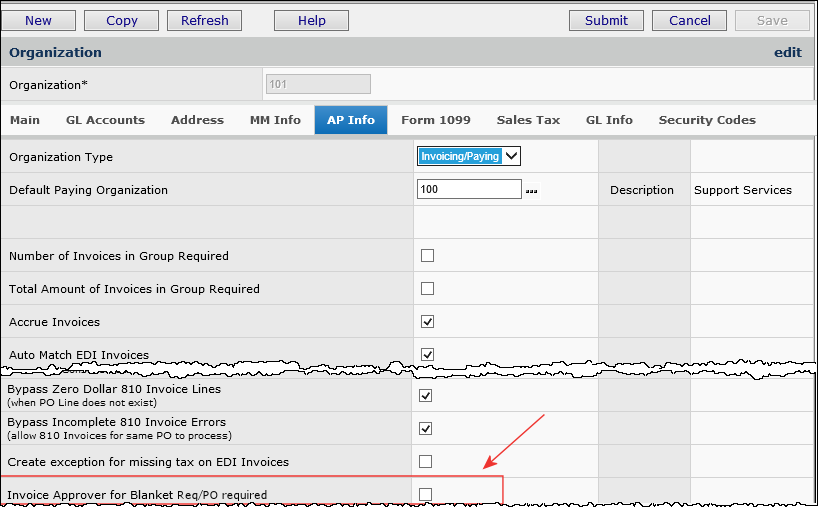The image size is (819, 511).
Task: Click the New button
Action: coord(38,20)
